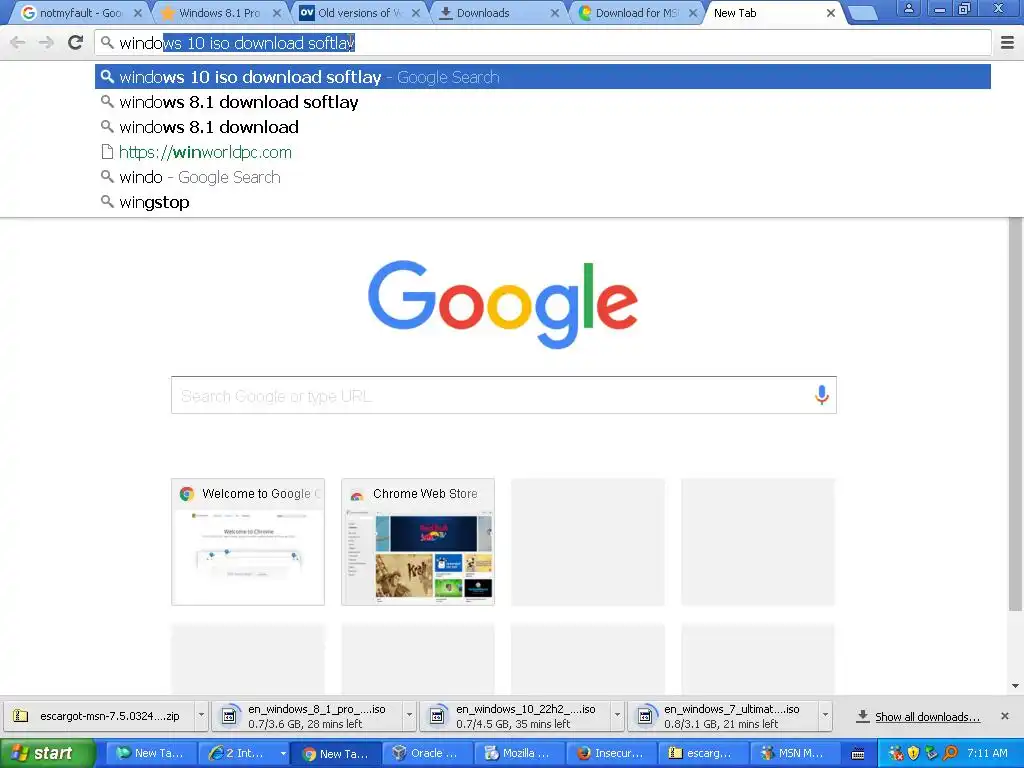Viewport: 1024px width, 768px height.
Task: Open the 2 Internet Explorer taskbar group
Action: (x=243, y=754)
